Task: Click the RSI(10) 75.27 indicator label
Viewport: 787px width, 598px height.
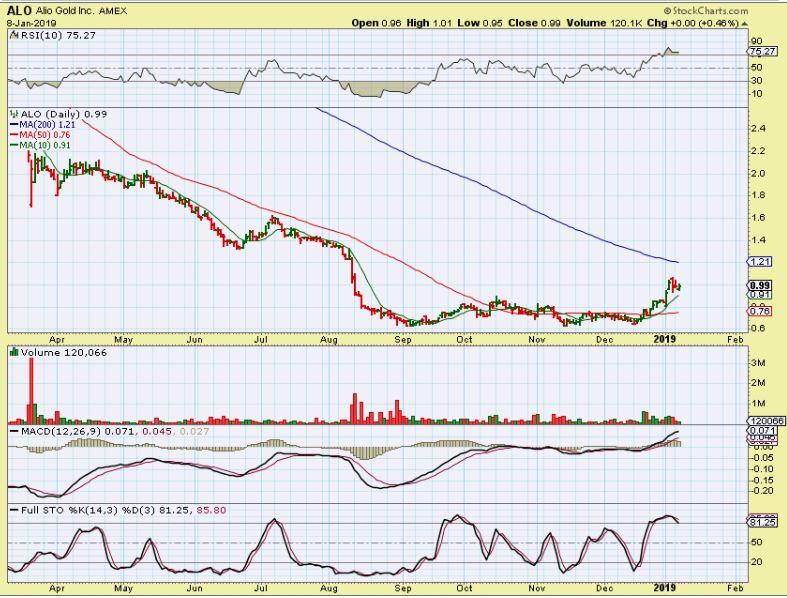Action: [58, 35]
